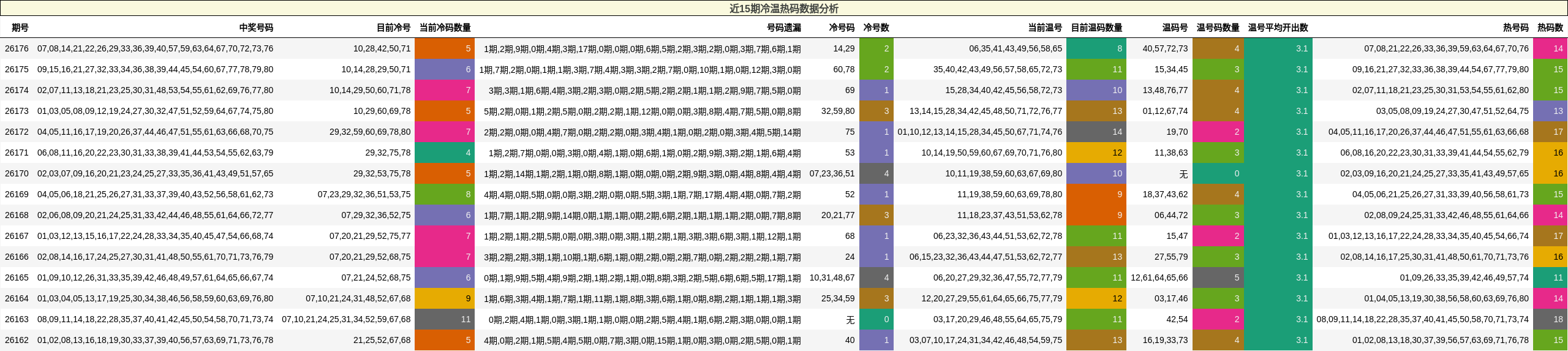Click cold number cell 10,31,48,67
This screenshot has height=351, width=1568.
(x=832, y=277)
